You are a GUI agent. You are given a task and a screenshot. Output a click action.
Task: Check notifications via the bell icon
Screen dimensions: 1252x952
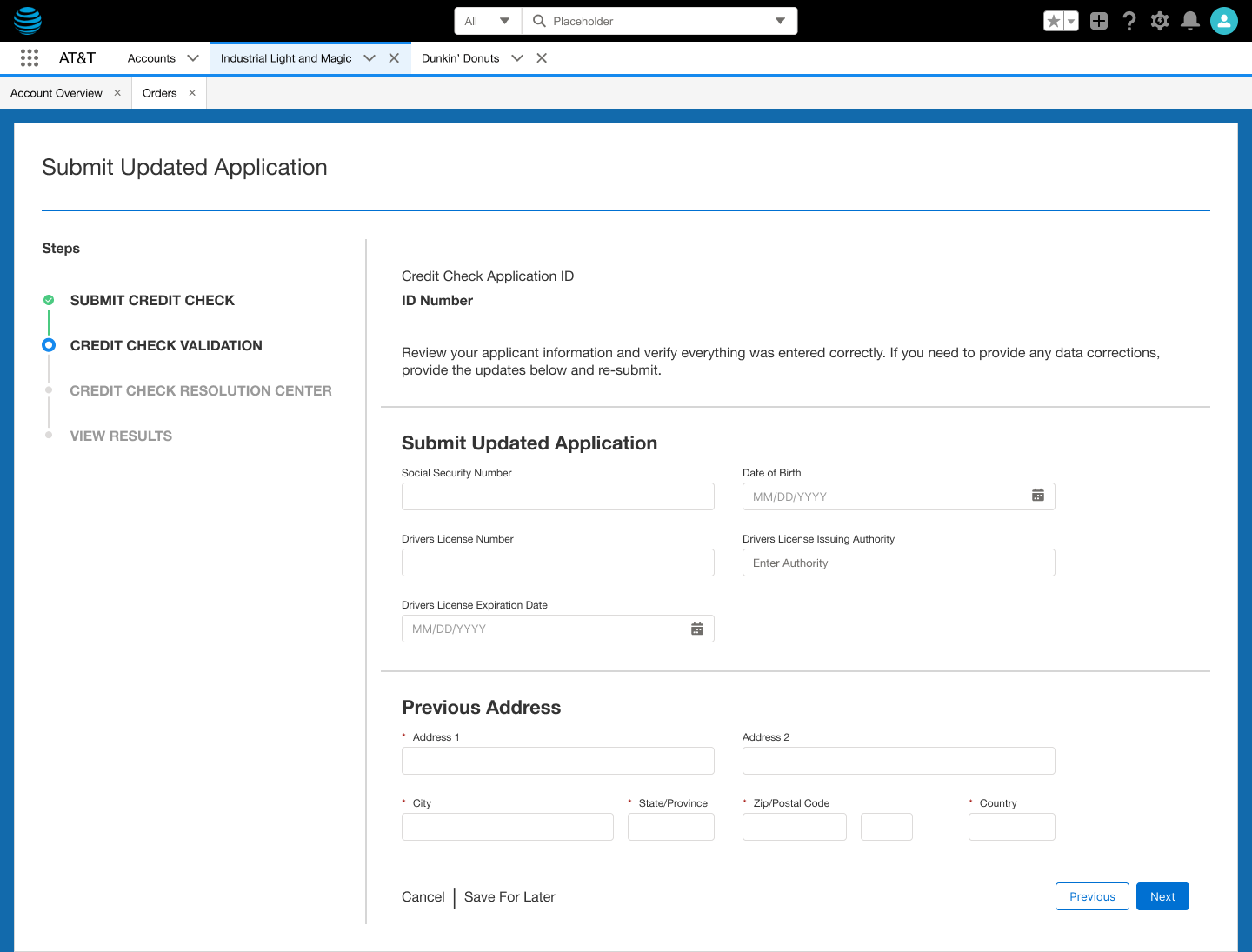click(x=1189, y=20)
